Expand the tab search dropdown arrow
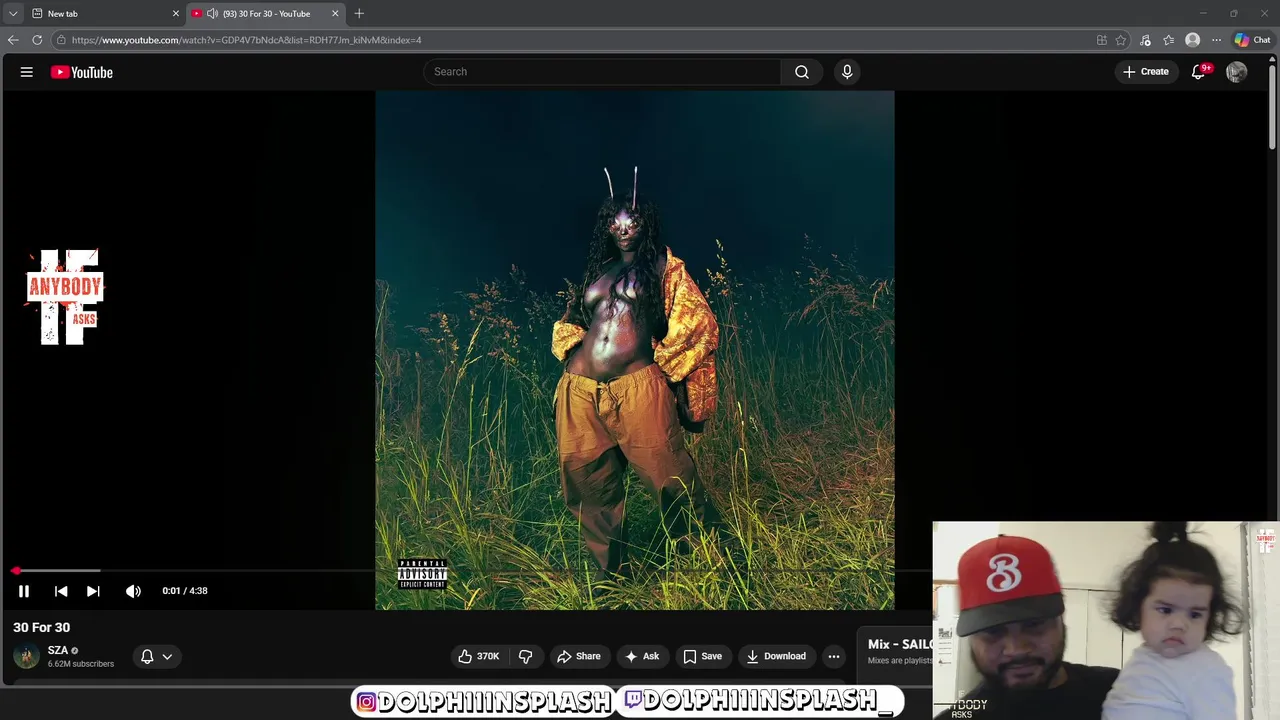This screenshot has width=1280, height=720. (x=13, y=14)
